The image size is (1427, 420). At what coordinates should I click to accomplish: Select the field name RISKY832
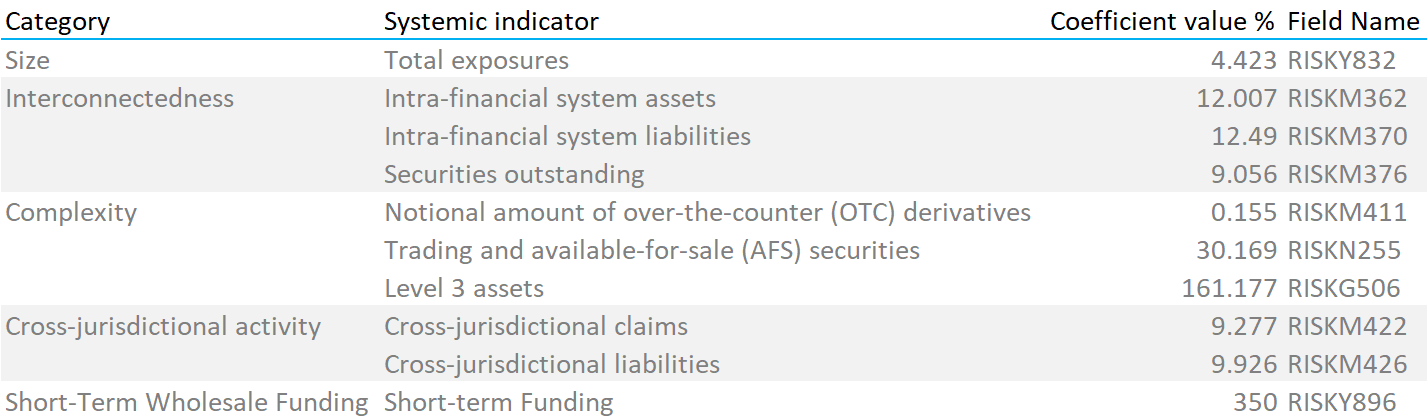1341,60
